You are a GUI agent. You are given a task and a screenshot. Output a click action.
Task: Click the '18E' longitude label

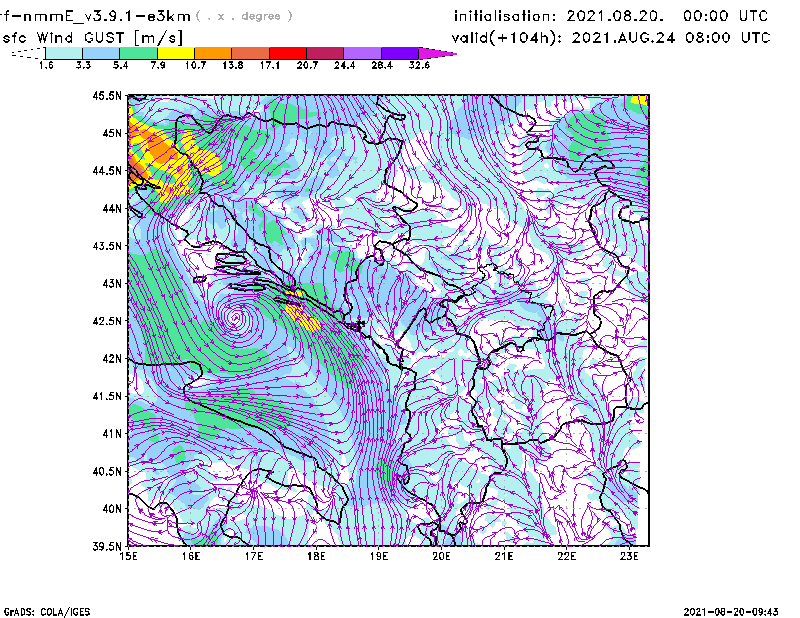click(316, 556)
